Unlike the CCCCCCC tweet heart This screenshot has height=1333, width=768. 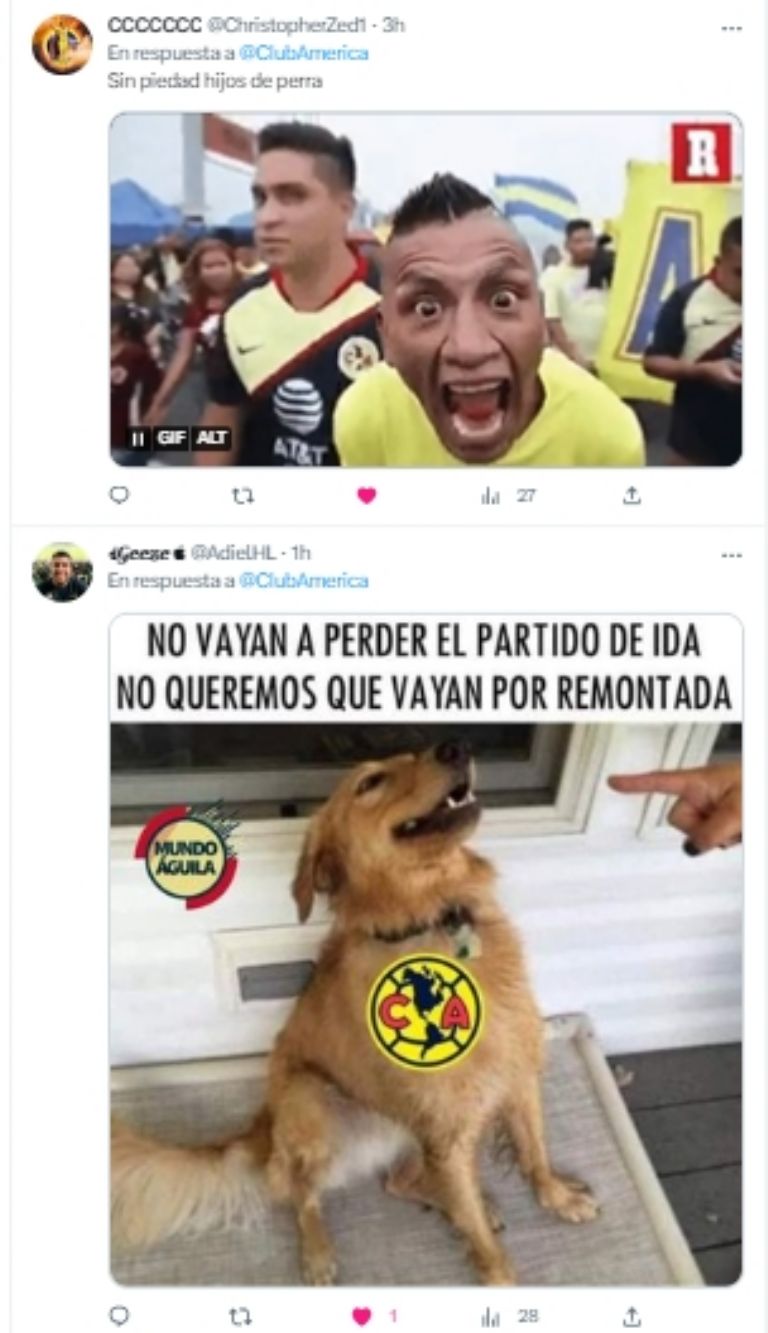(367, 495)
